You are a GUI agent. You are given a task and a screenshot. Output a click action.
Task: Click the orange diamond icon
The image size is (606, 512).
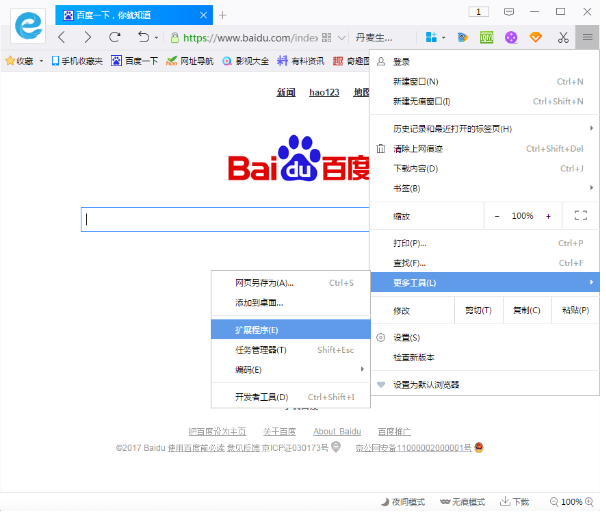point(536,37)
